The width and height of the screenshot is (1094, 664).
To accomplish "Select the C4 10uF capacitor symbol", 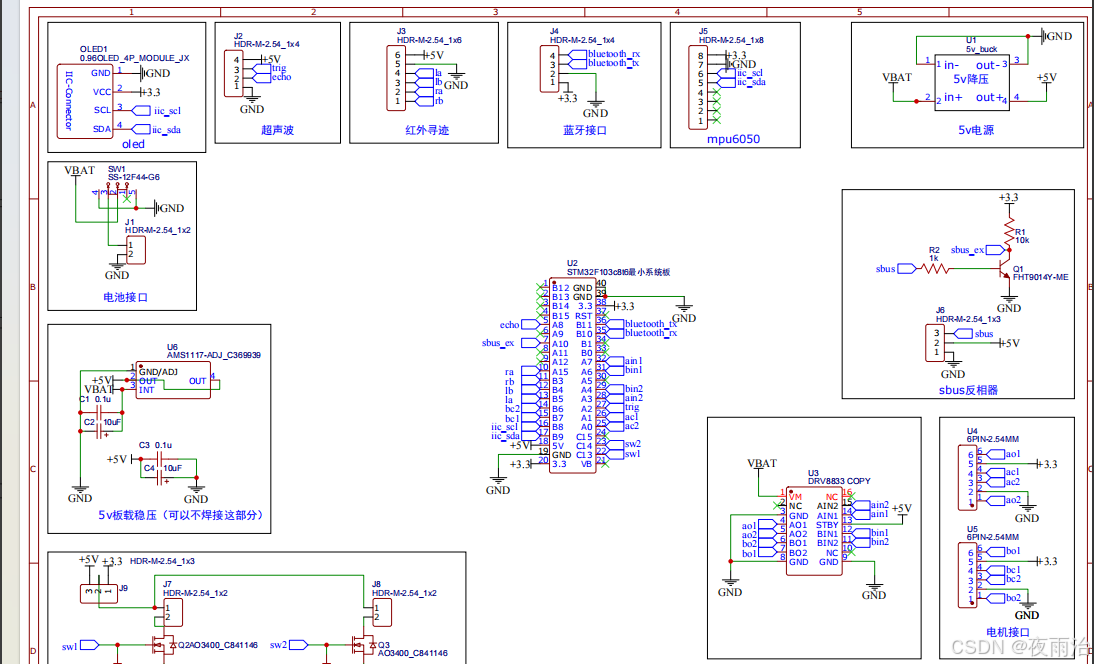I will 158,478.
